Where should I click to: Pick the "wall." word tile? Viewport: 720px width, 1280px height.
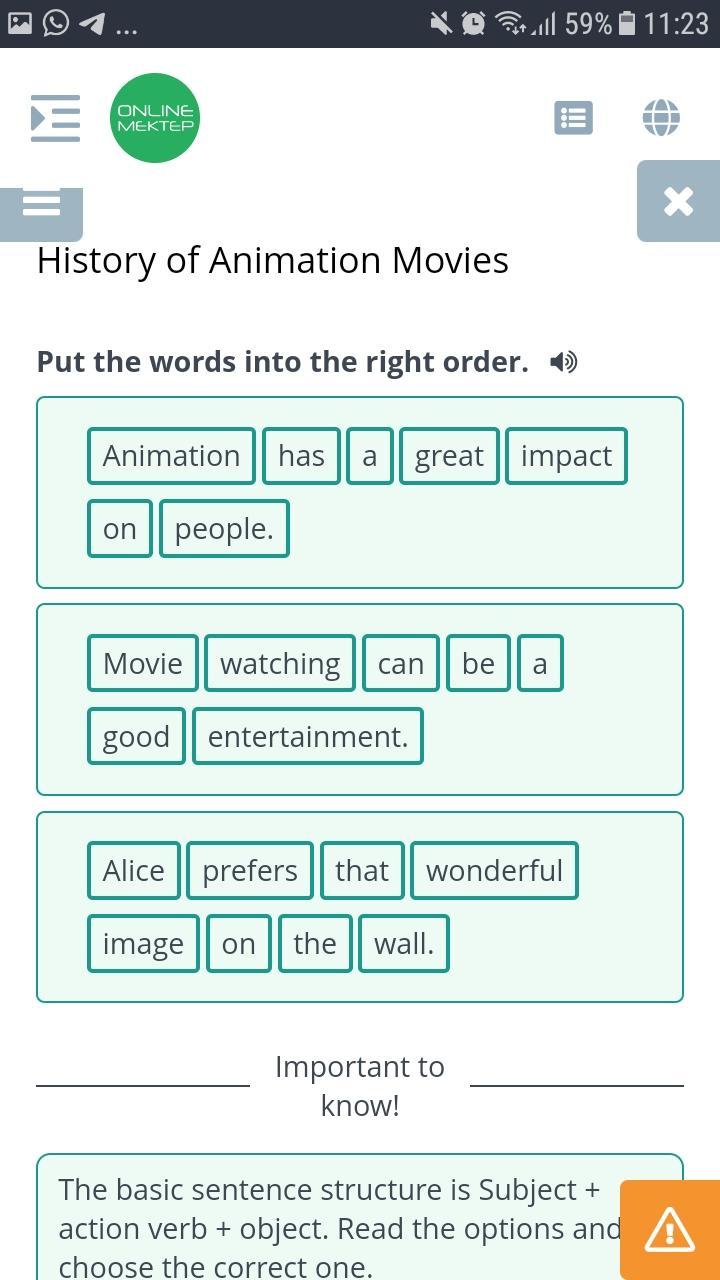404,944
